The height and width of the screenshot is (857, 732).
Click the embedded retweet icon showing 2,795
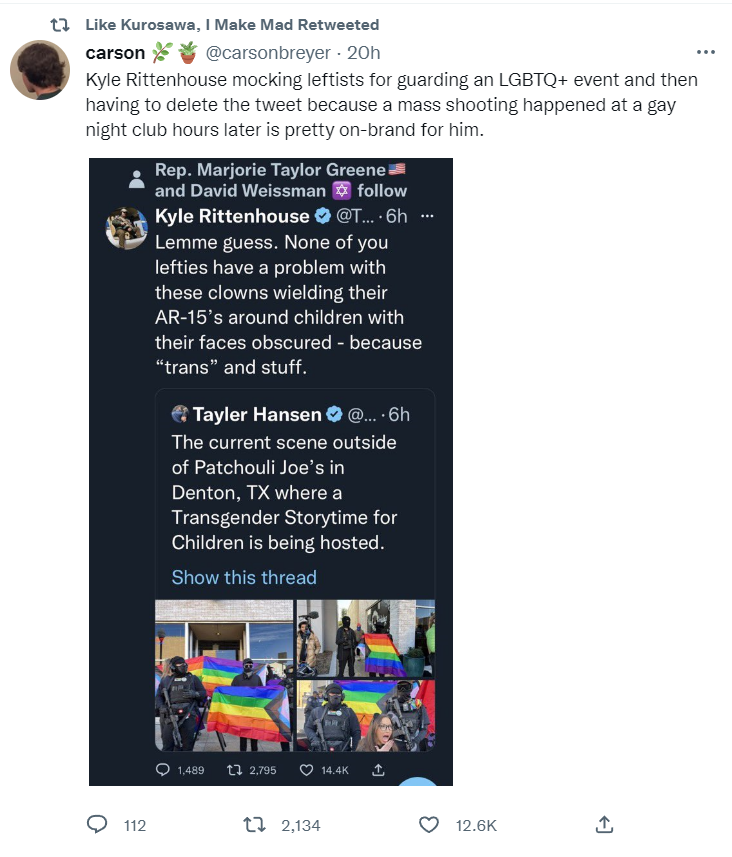235,770
